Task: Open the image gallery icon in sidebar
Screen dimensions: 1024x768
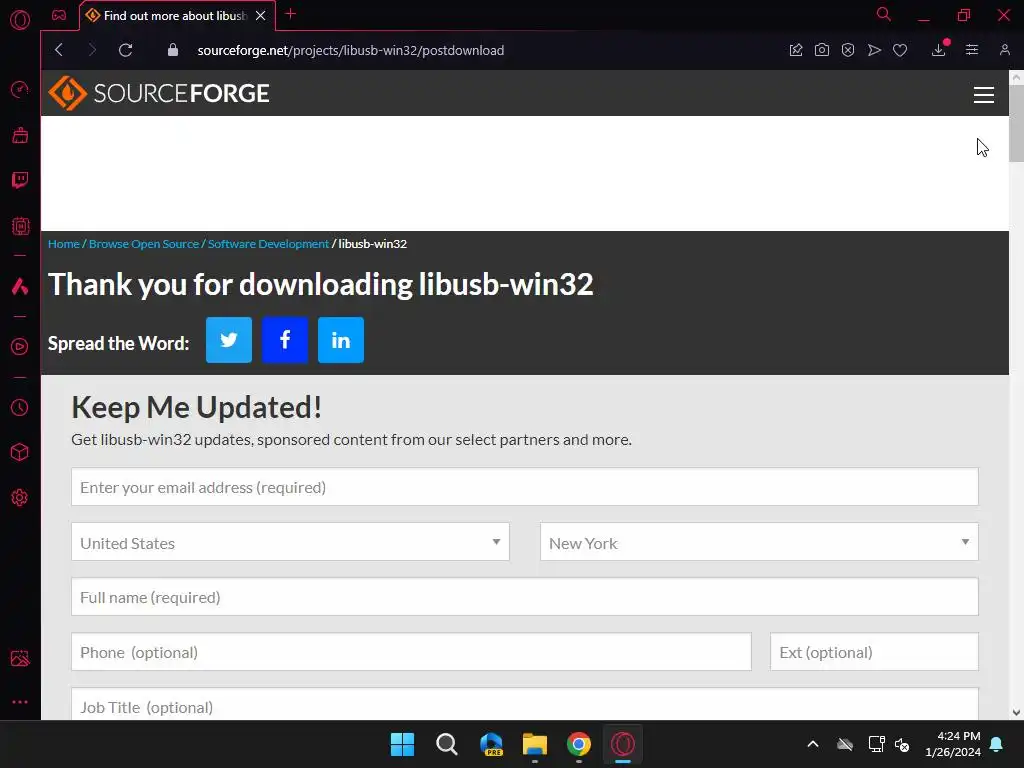Action: (20, 658)
